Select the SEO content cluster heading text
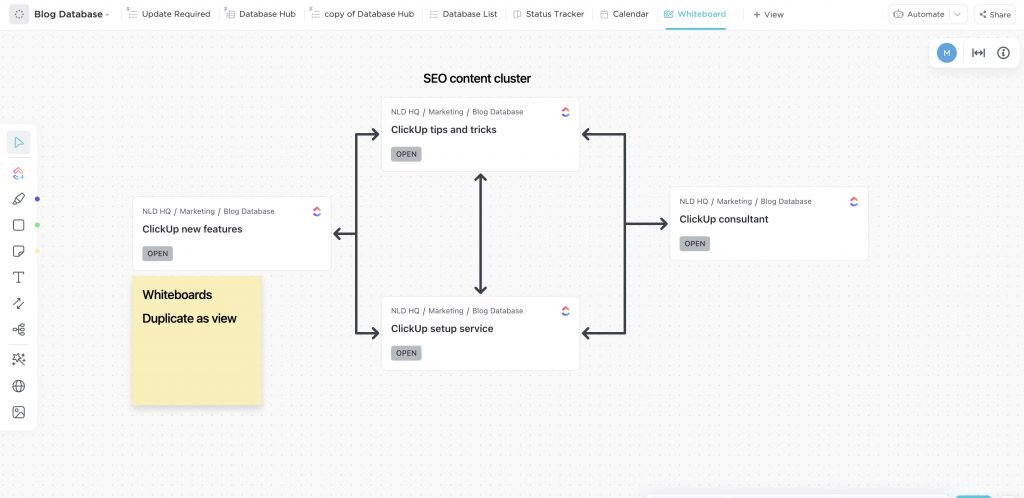Image resolution: width=1024 pixels, height=498 pixels. [477, 78]
